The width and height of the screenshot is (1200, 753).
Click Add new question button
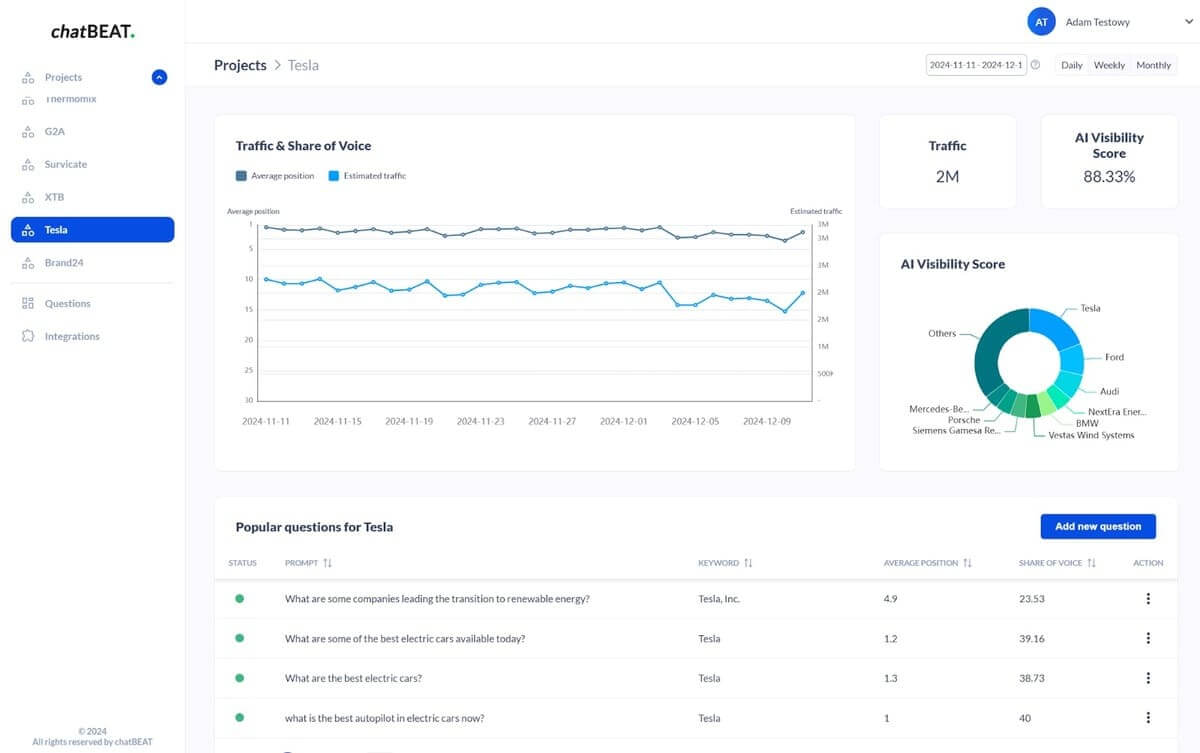pos(1097,526)
